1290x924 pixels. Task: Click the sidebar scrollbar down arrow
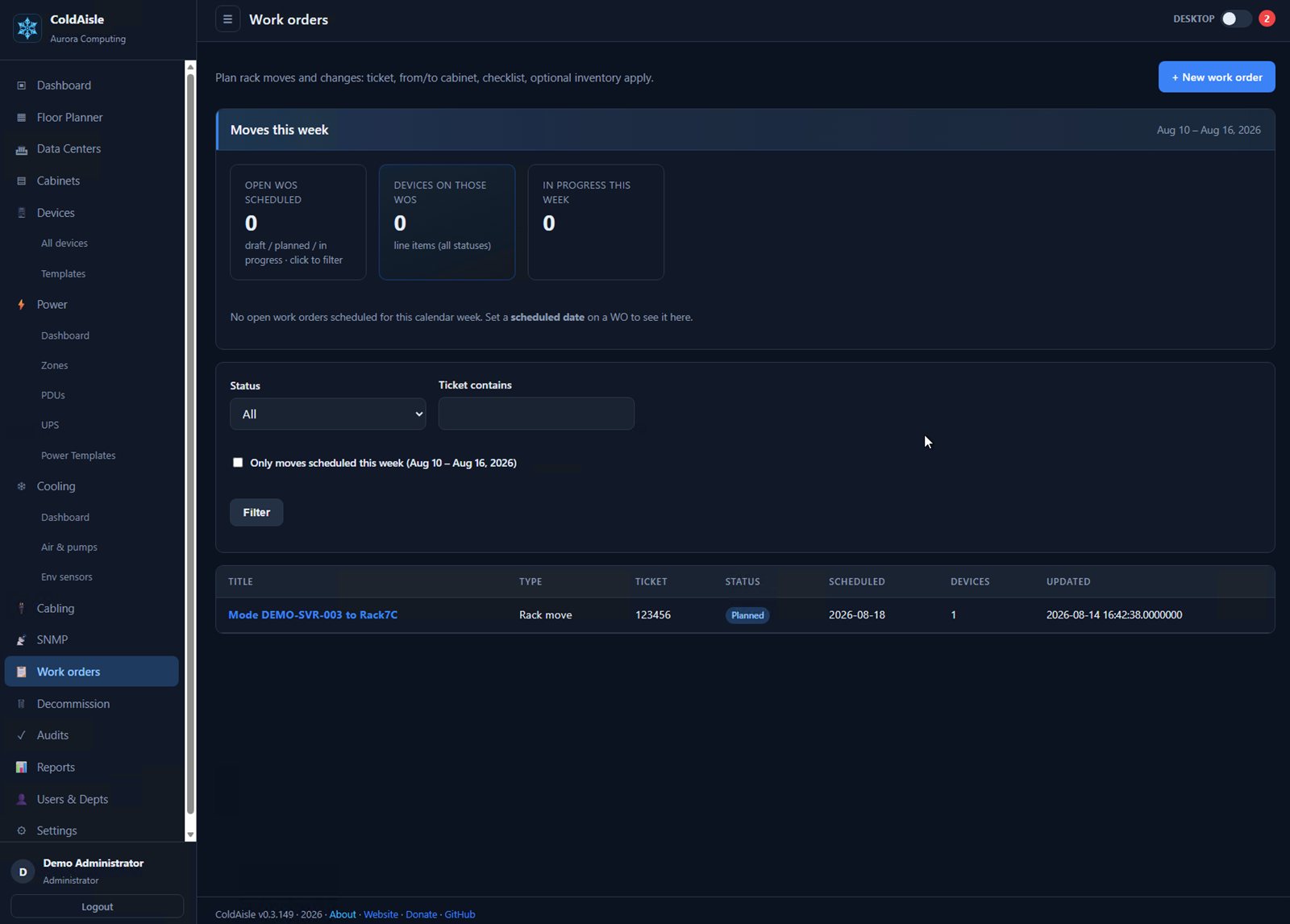tap(190, 835)
